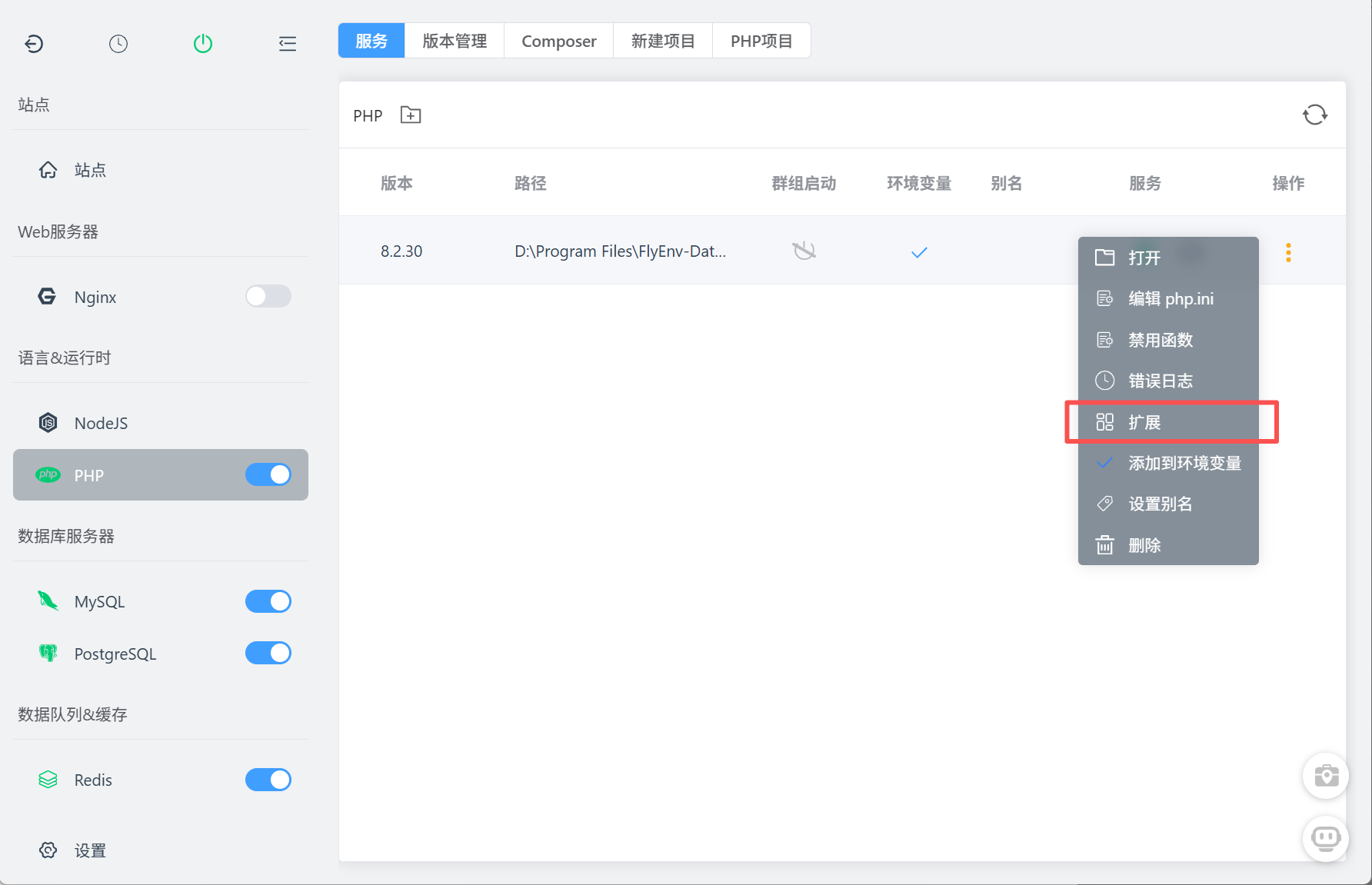The image size is (1372, 885).
Task: Toggle PostgreSQL service off
Action: click(x=268, y=654)
